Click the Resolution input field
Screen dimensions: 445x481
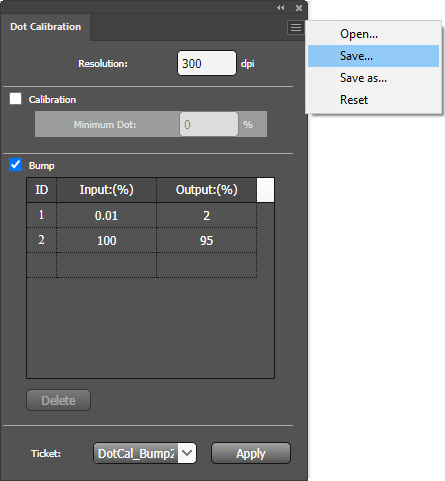point(207,63)
